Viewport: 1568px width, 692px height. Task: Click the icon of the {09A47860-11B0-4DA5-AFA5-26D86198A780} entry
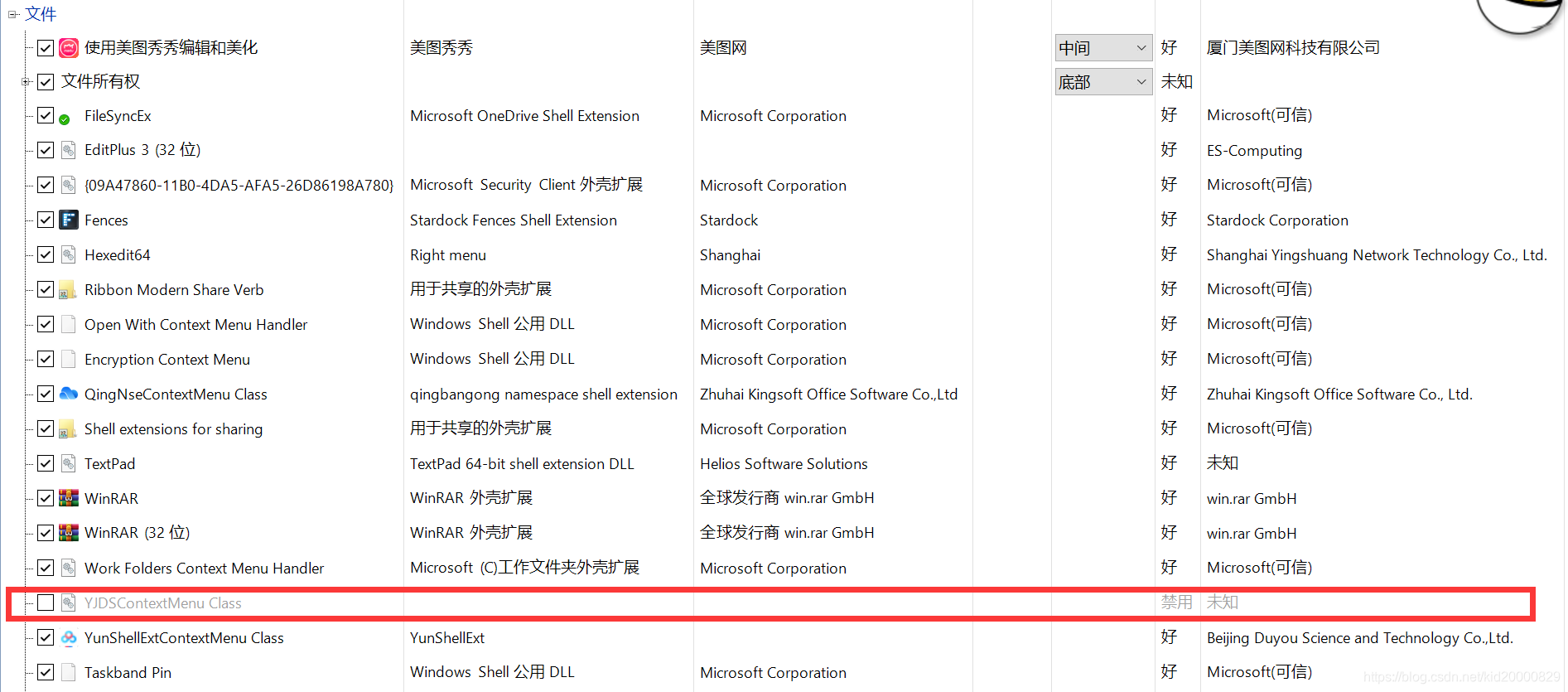pos(69,185)
